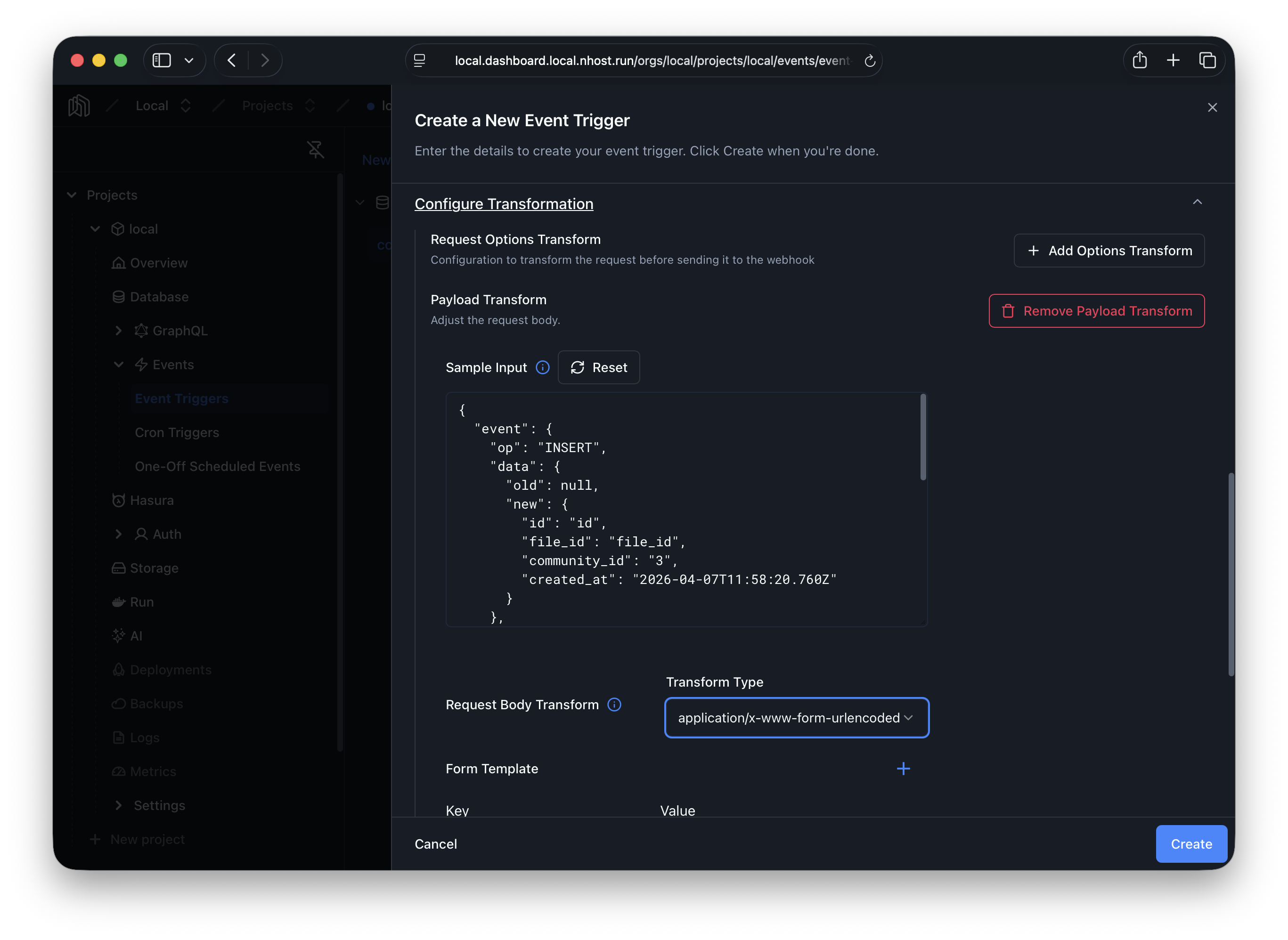Open the Backups section
This screenshot has width=1288, height=940.
[x=156, y=703]
